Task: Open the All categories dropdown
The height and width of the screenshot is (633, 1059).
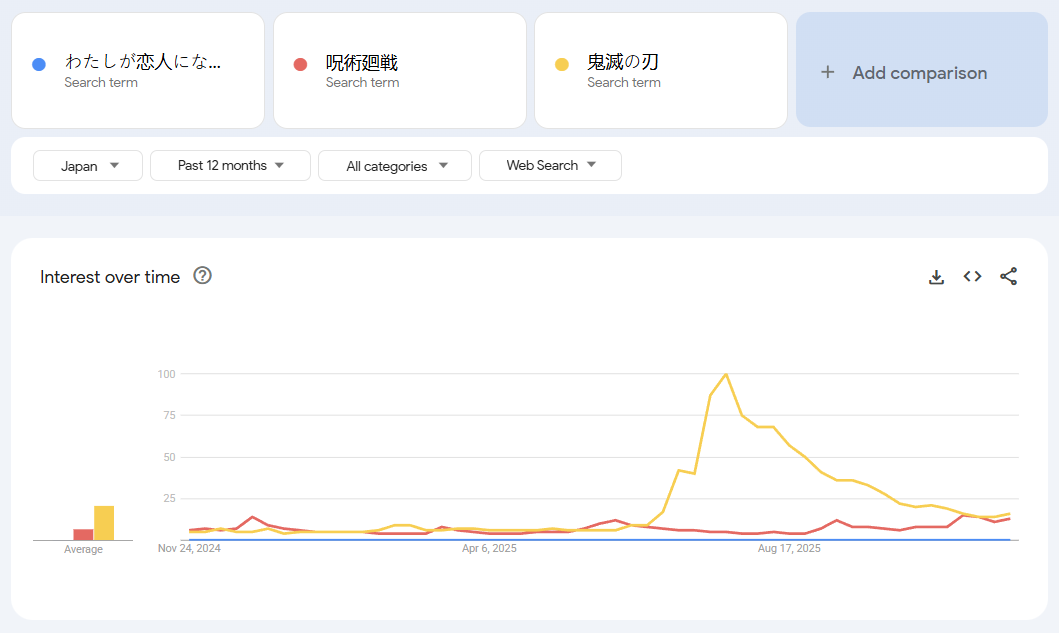Action: pyautogui.click(x=394, y=166)
